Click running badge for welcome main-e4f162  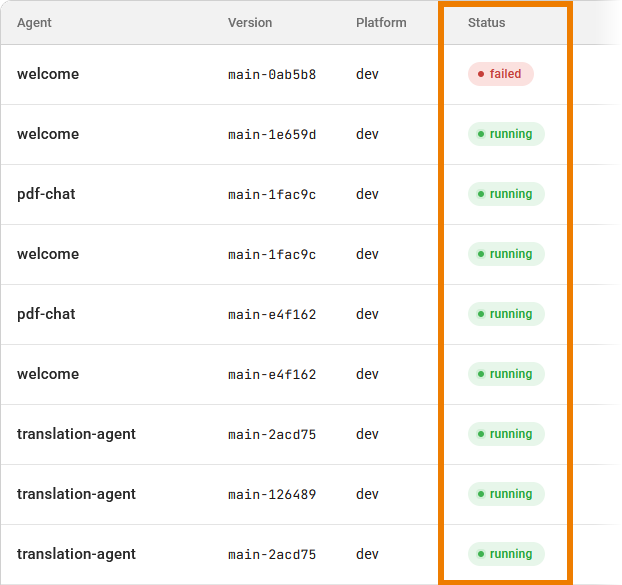tap(506, 374)
